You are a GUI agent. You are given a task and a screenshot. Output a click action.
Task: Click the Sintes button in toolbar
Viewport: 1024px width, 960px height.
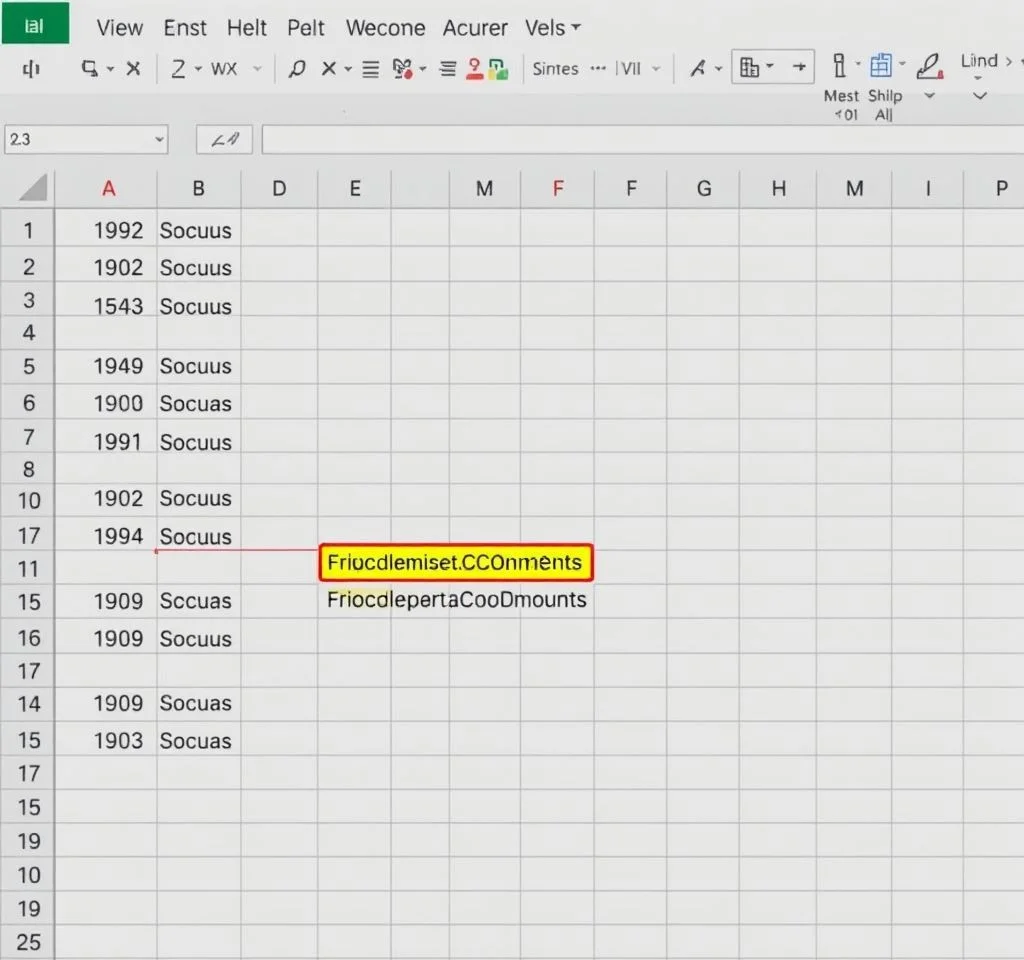(x=555, y=69)
